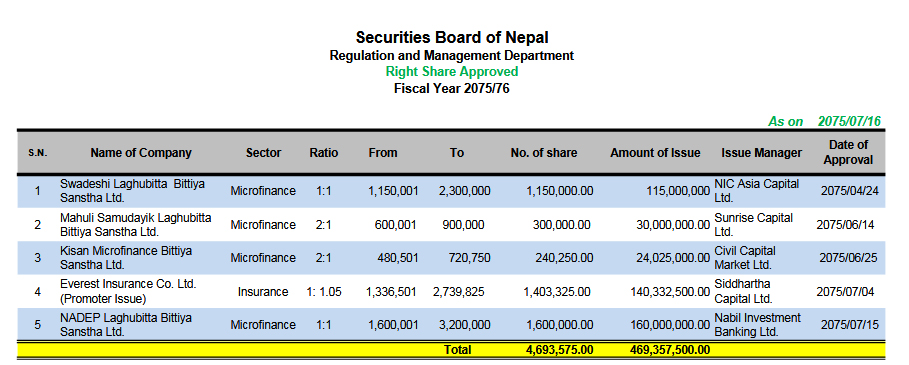909x365 pixels.
Task: Select 'NIC Asia Capital Ltd.' issue manager
Action: pyautogui.click(x=757, y=191)
